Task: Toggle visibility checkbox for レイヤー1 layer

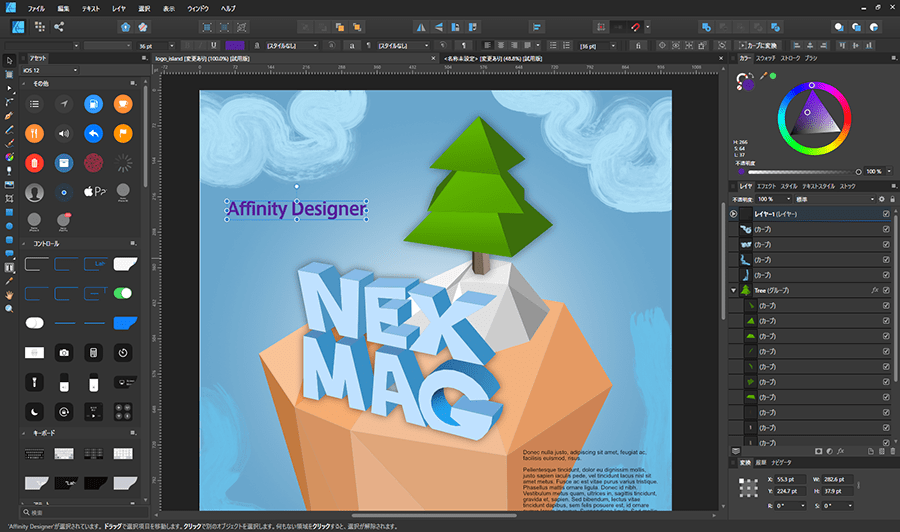Action: 886,214
